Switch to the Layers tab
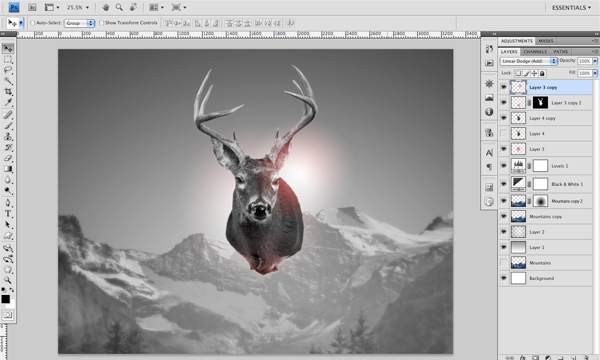Viewport: 600px width, 360px height. point(509,52)
